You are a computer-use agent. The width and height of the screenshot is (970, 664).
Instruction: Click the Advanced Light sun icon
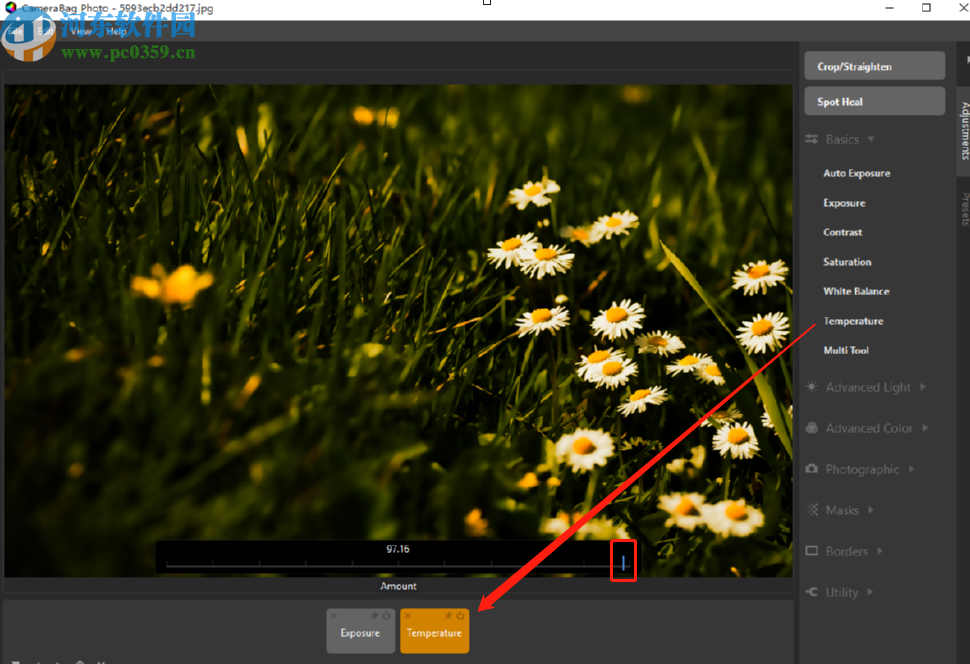(812, 387)
